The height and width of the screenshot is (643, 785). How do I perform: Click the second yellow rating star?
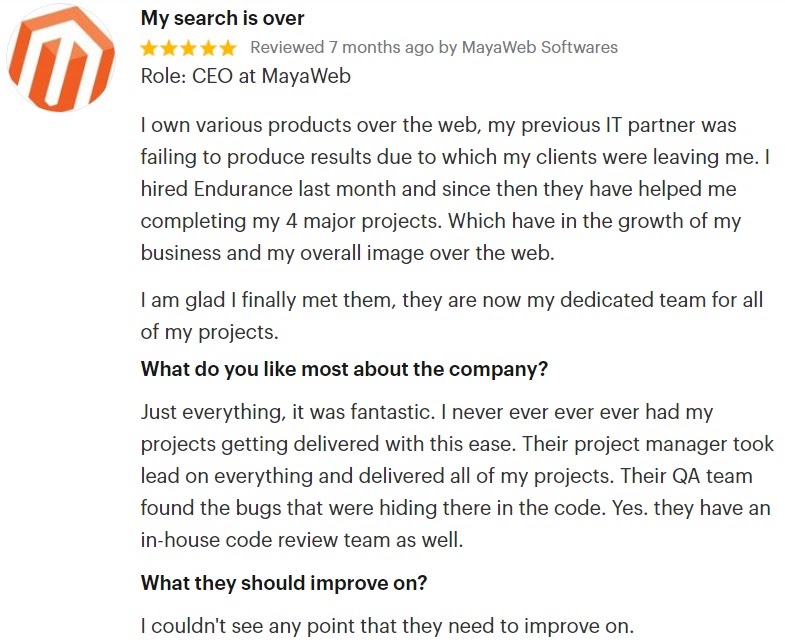pyautogui.click(x=169, y=48)
